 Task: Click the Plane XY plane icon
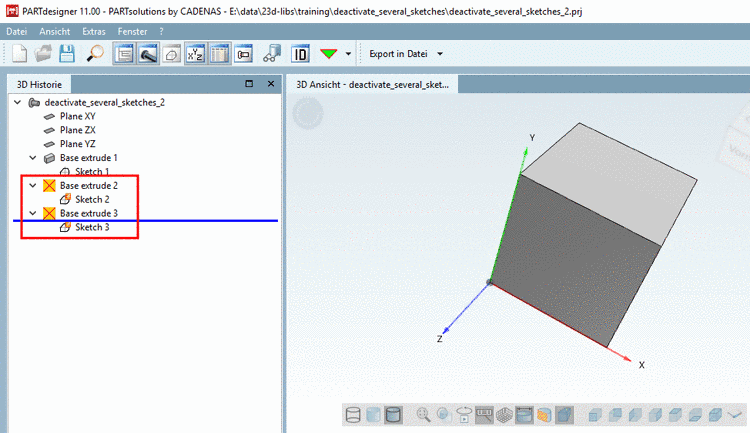pos(49,116)
